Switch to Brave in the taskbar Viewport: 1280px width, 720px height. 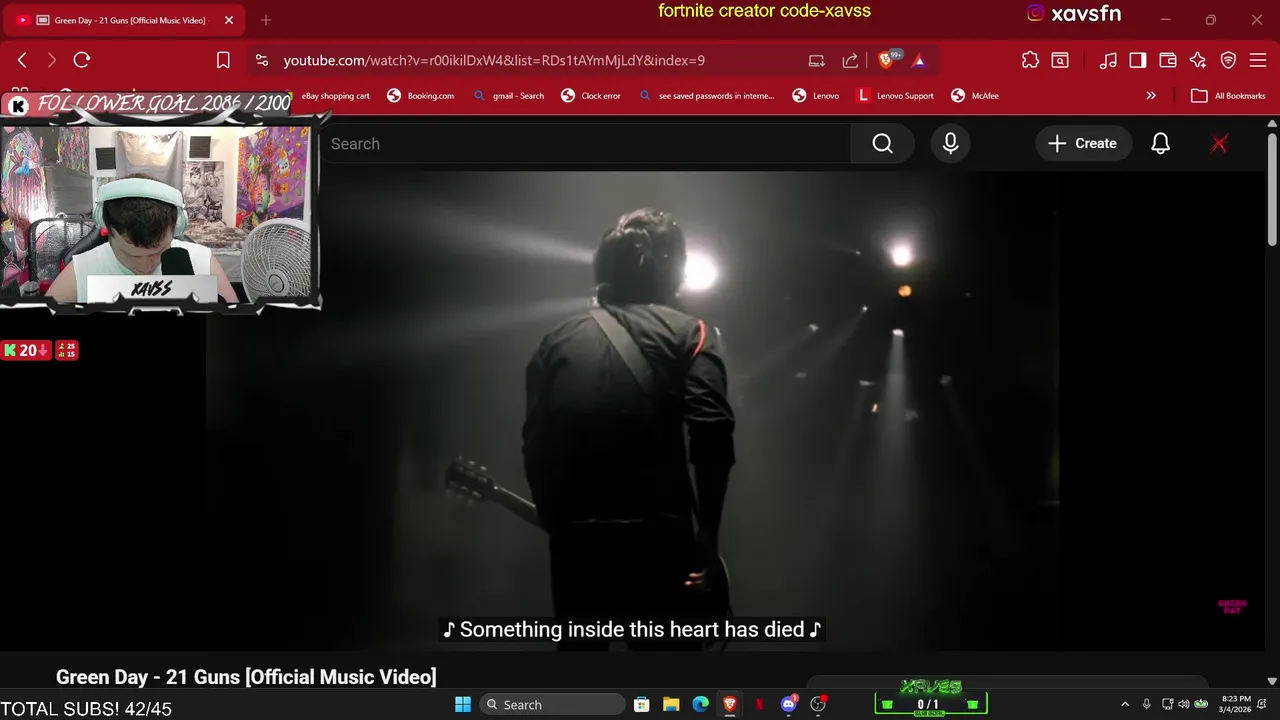click(x=730, y=704)
